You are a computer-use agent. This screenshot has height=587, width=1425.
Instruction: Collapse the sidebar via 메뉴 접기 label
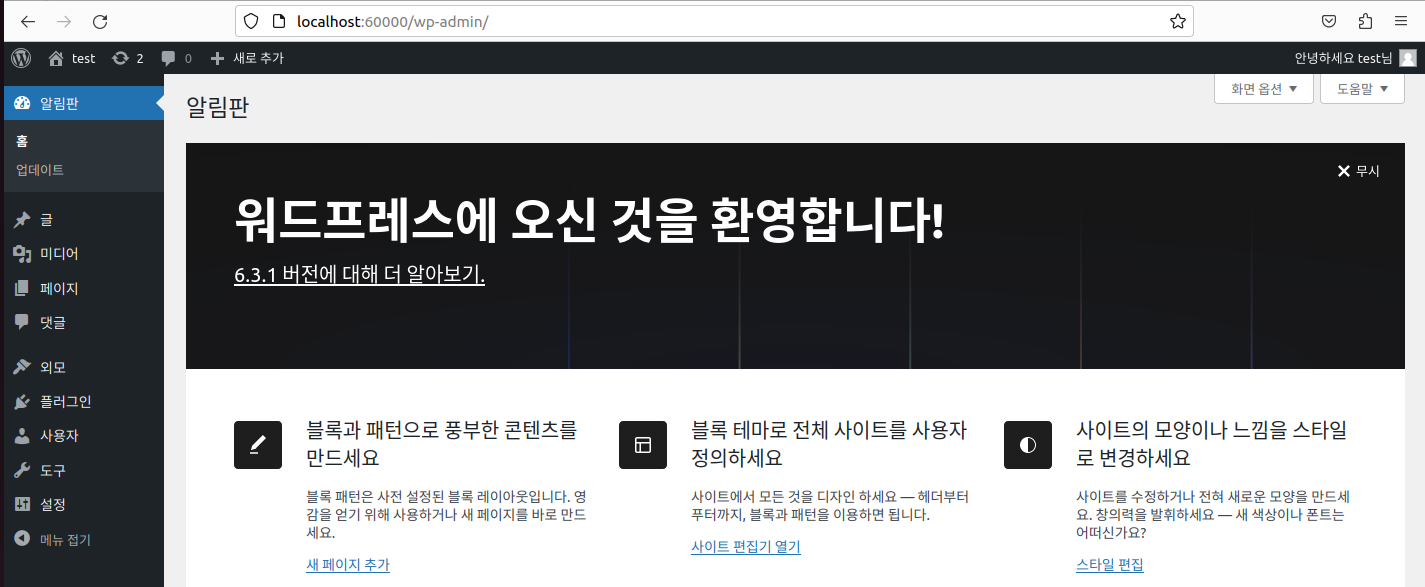pos(65,540)
